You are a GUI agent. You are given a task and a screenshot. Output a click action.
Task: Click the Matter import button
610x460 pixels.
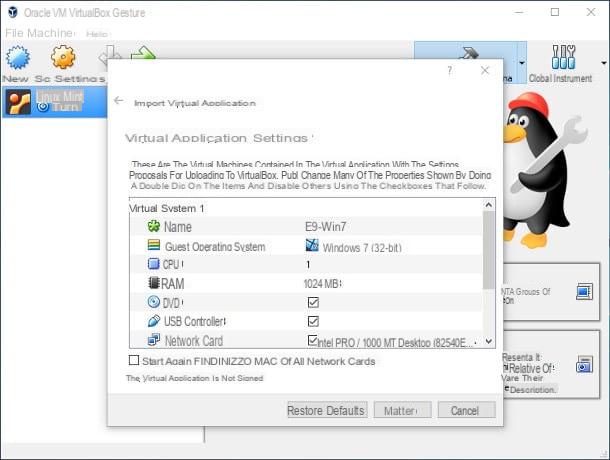tap(402, 410)
